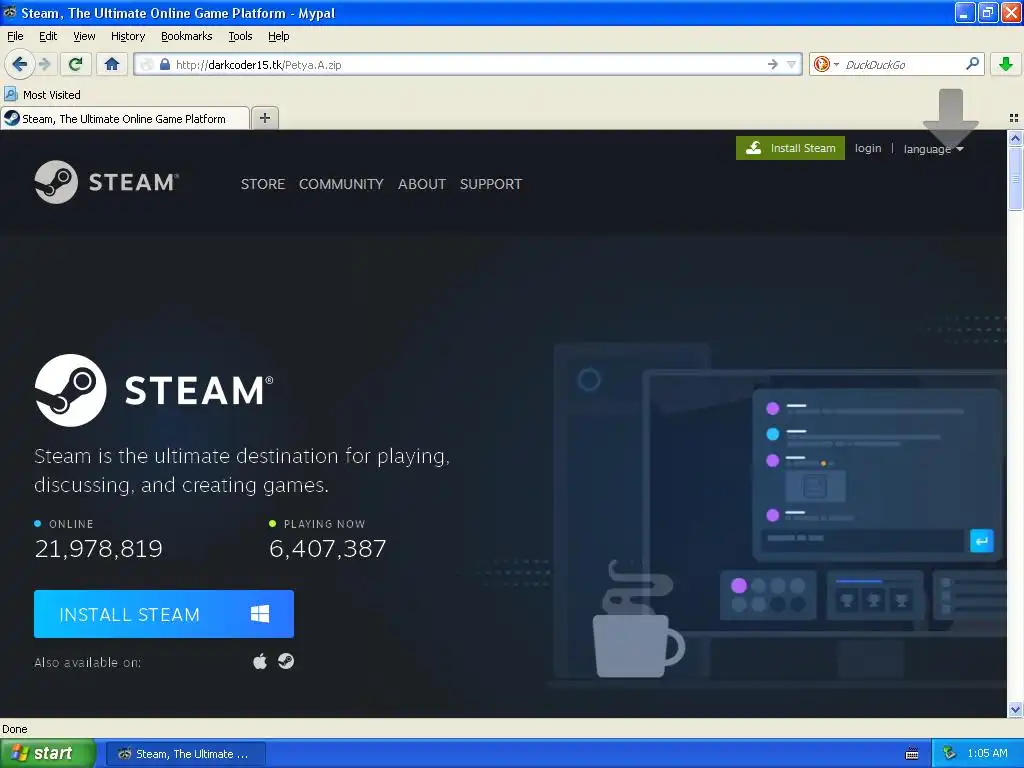
Task: Click the green Install Steam header button
Action: click(x=790, y=148)
